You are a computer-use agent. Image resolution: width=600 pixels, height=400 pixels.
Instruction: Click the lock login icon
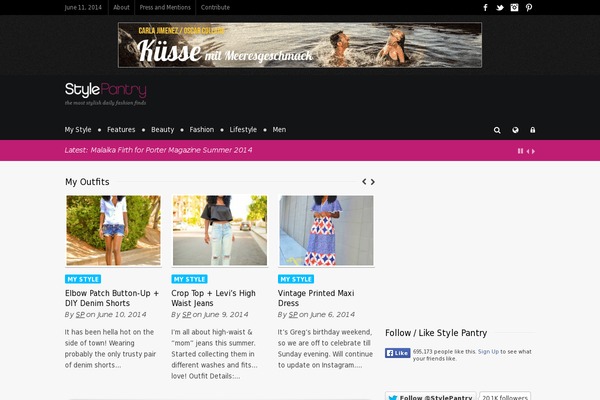click(x=533, y=130)
